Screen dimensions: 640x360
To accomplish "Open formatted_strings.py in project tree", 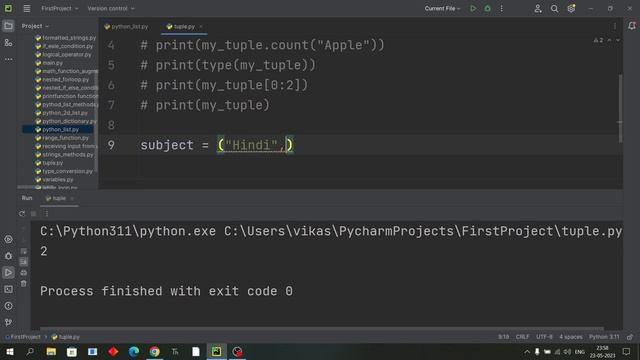I will (65, 38).
